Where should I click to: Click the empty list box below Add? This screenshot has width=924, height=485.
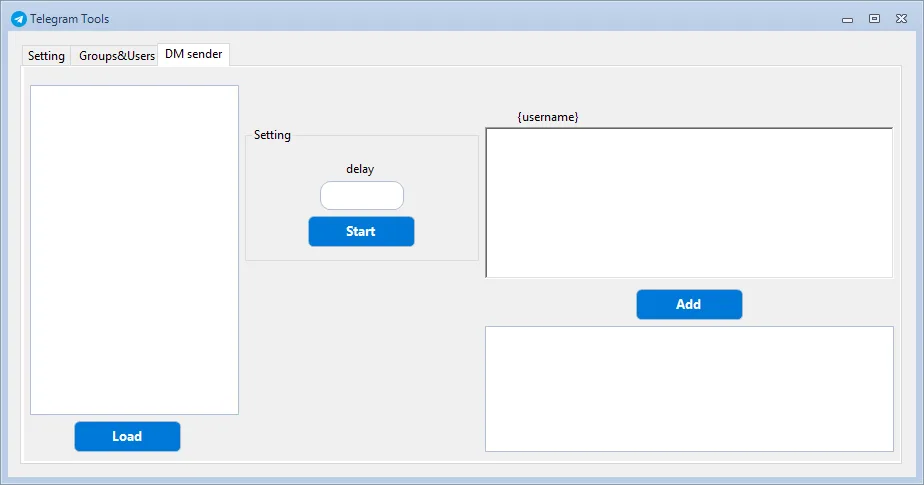coord(689,388)
